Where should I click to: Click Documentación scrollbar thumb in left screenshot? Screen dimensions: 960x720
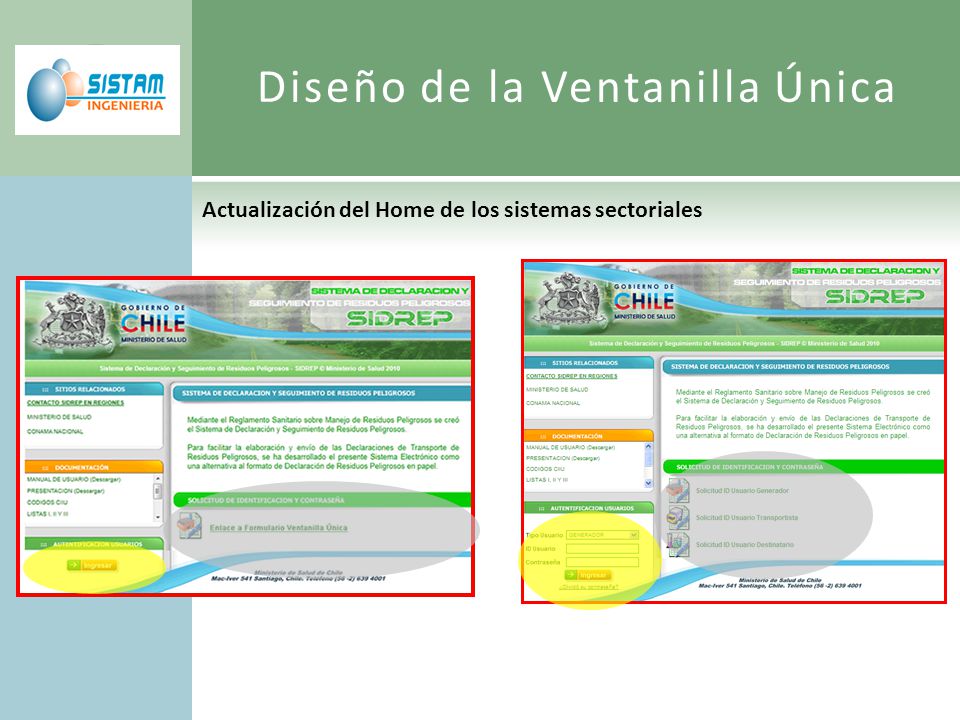[158, 491]
